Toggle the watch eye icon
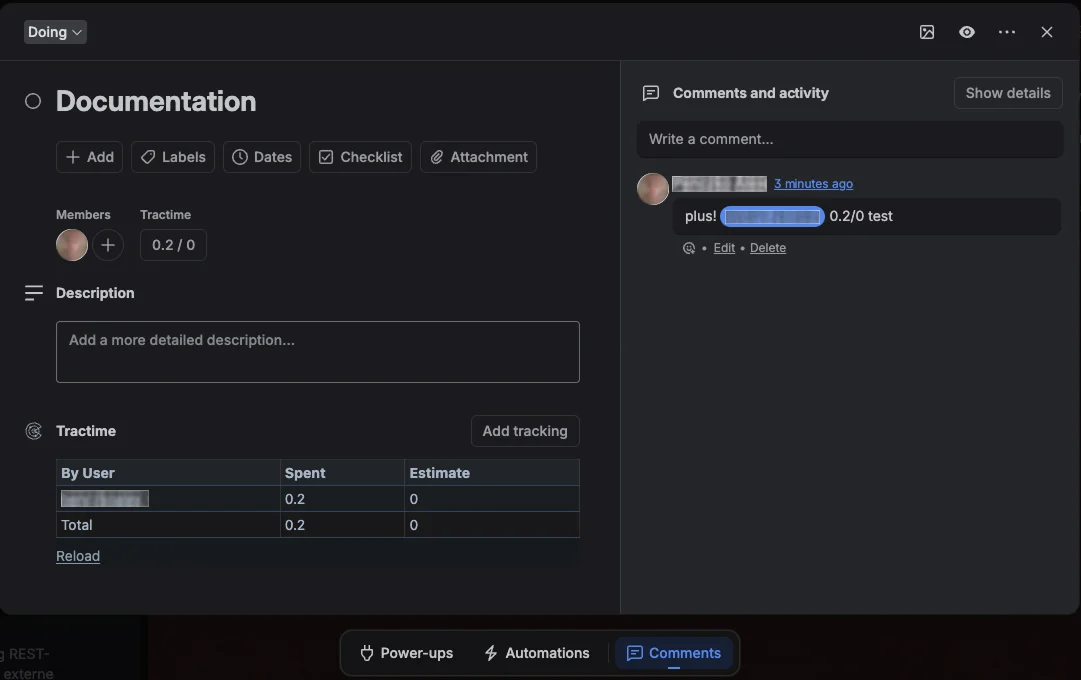1081x680 pixels. coord(967,32)
